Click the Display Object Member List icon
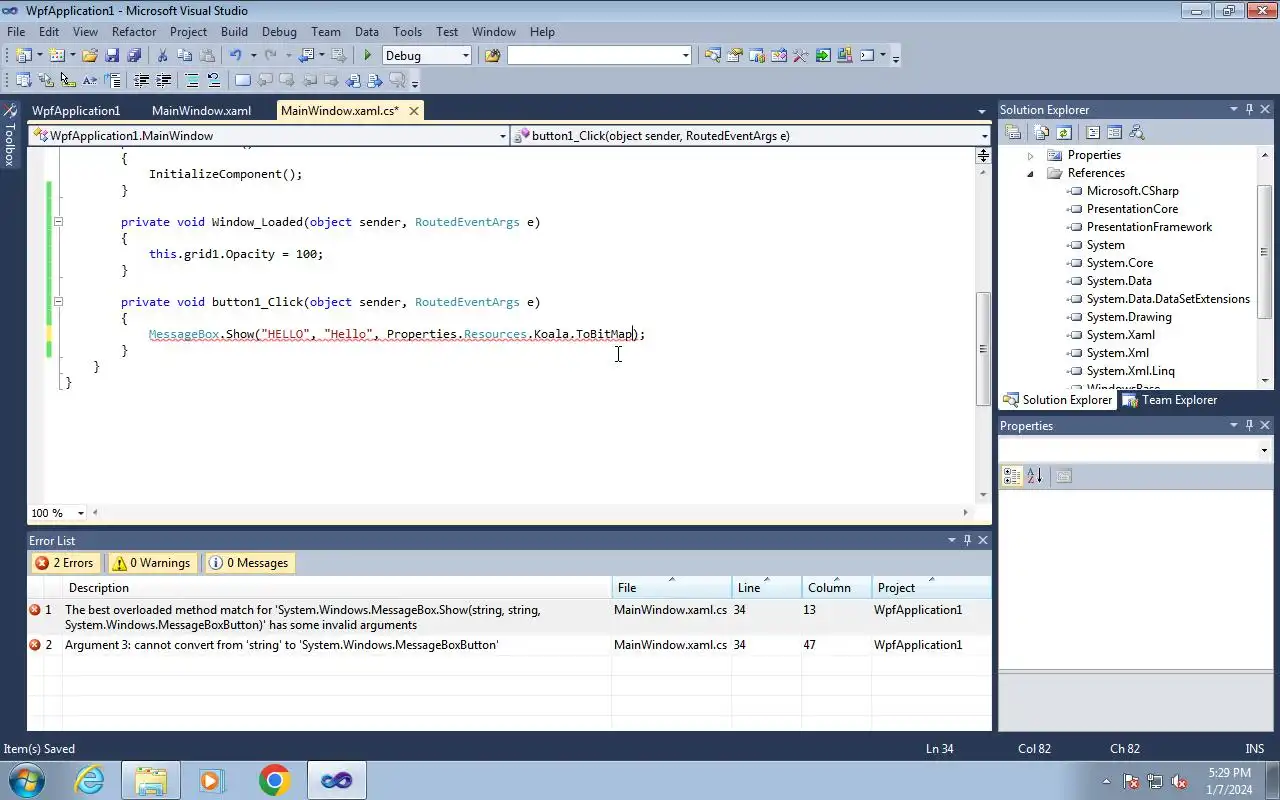 24,81
